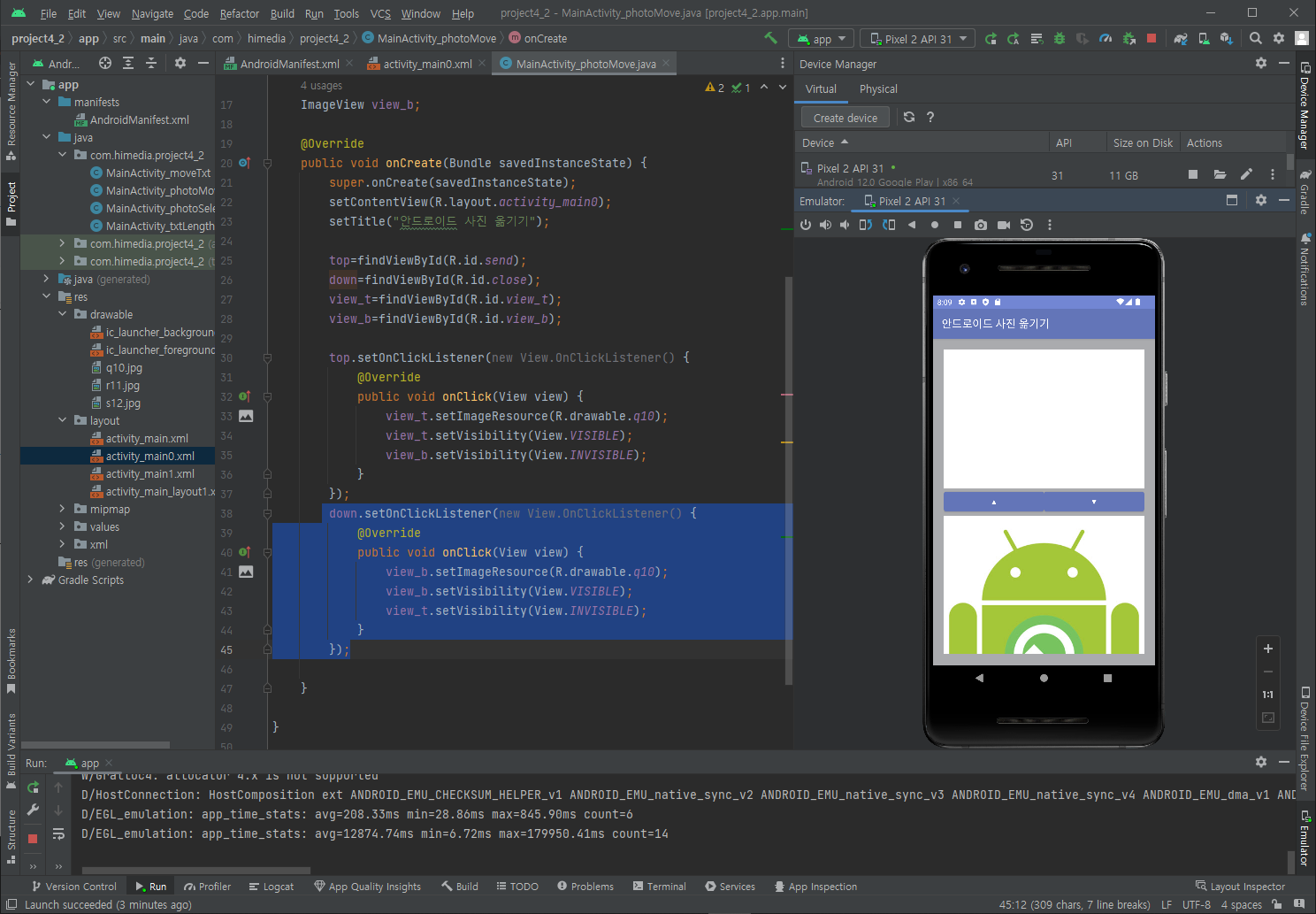Click Device column header to sort
This screenshot has width=1316, height=914.
(x=920, y=142)
